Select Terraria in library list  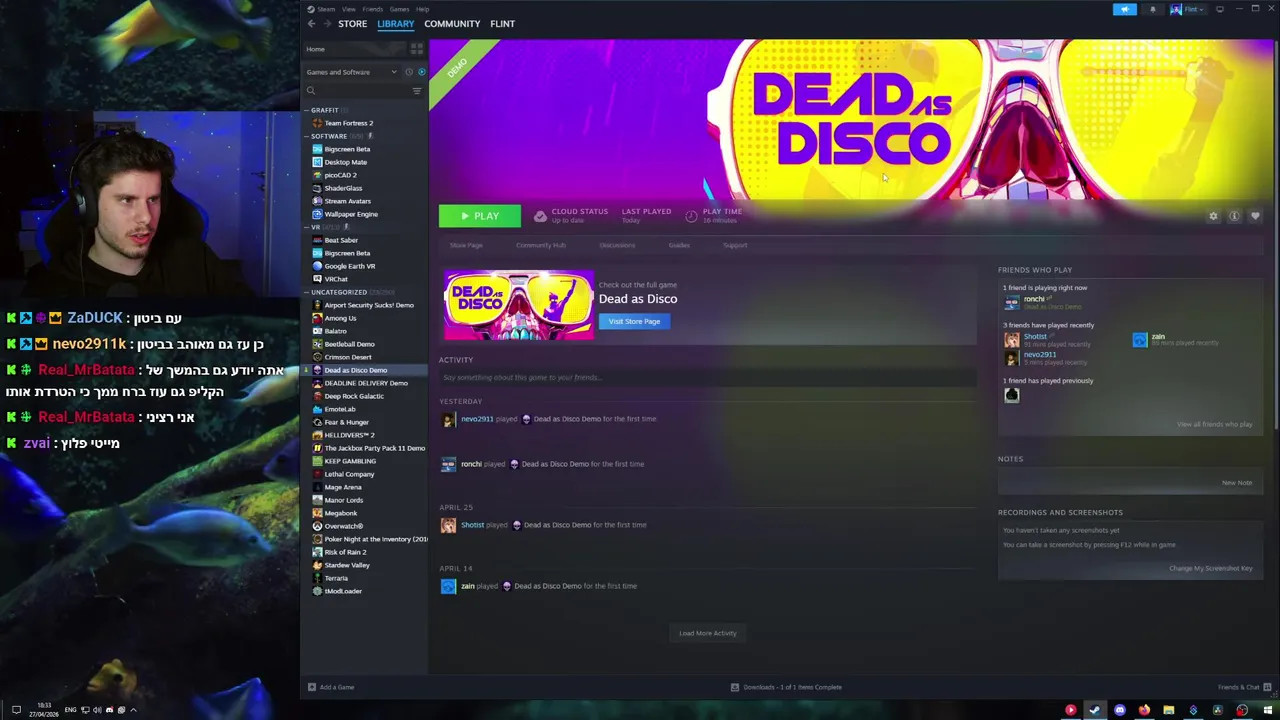[x=336, y=578]
